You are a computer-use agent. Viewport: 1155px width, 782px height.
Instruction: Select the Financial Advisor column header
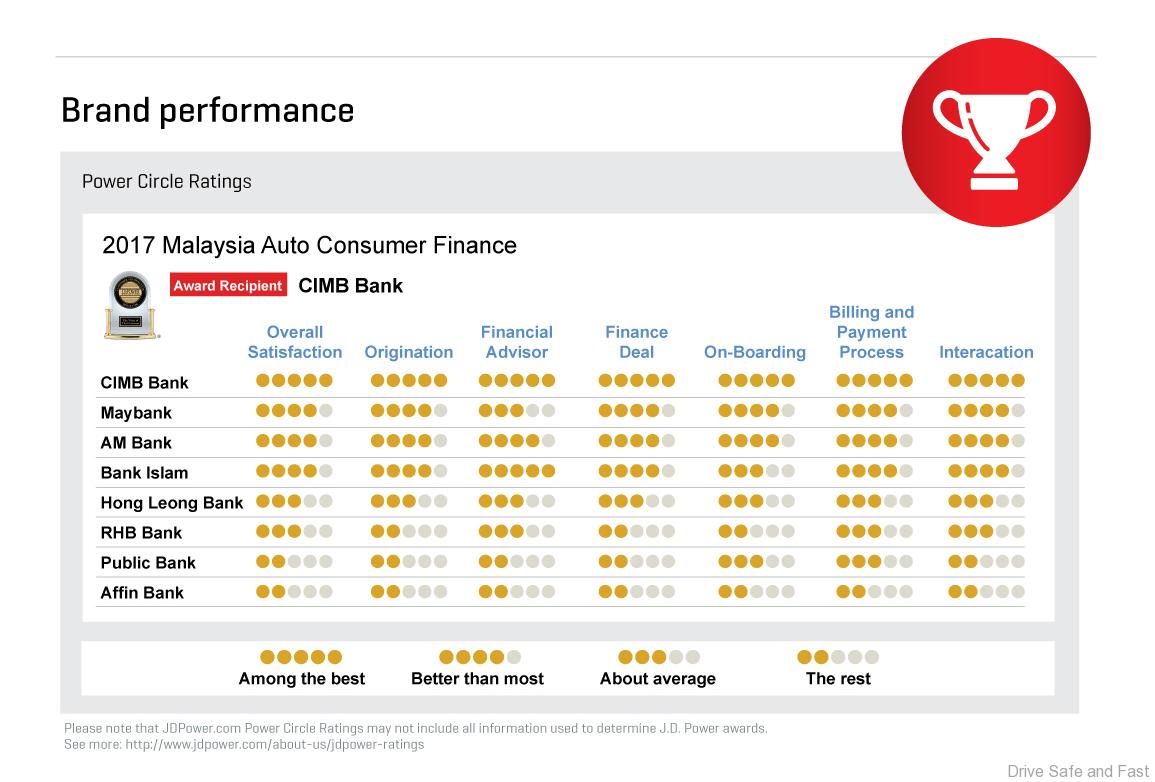click(x=516, y=342)
